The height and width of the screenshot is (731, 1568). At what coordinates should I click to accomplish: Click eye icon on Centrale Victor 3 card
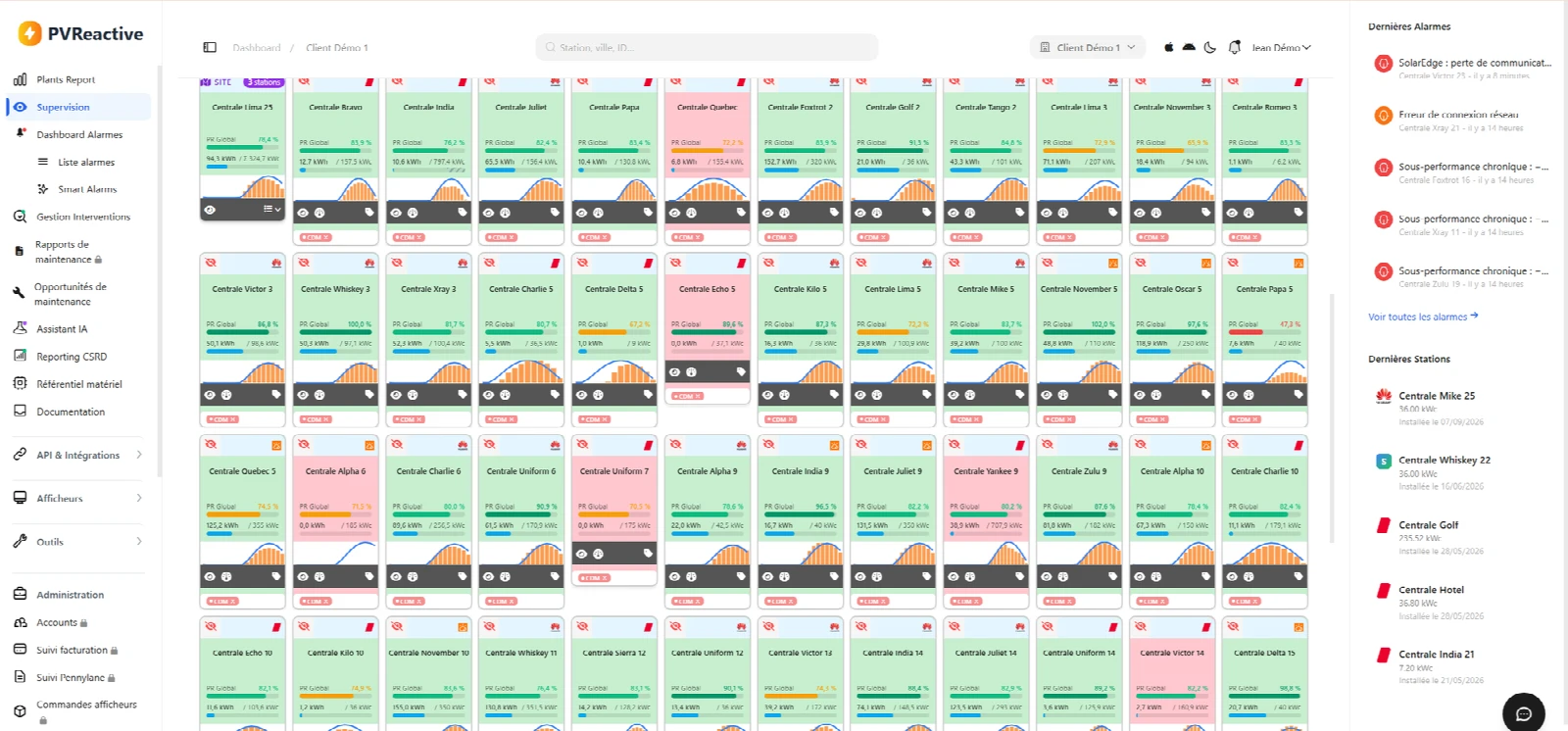point(209,394)
